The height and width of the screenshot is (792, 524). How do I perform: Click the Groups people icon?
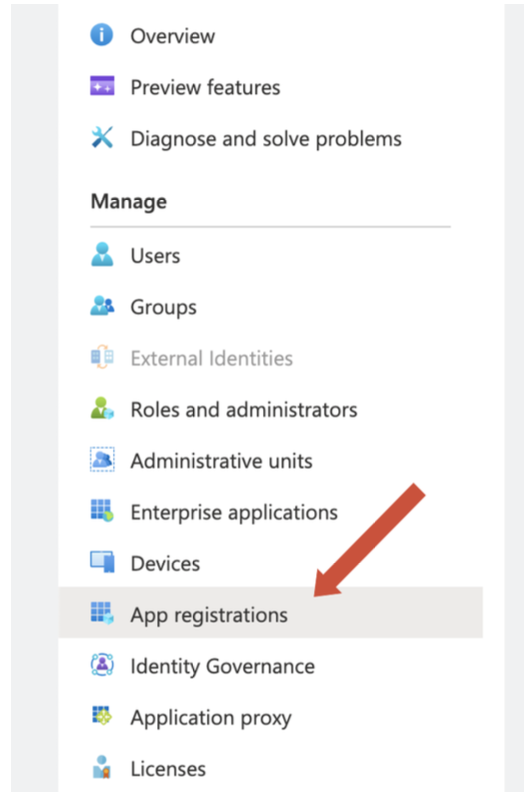[x=102, y=306]
